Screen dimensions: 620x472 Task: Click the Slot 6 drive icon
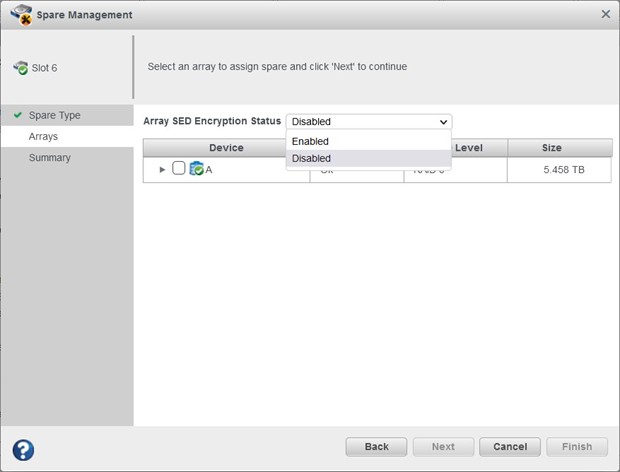pos(21,68)
